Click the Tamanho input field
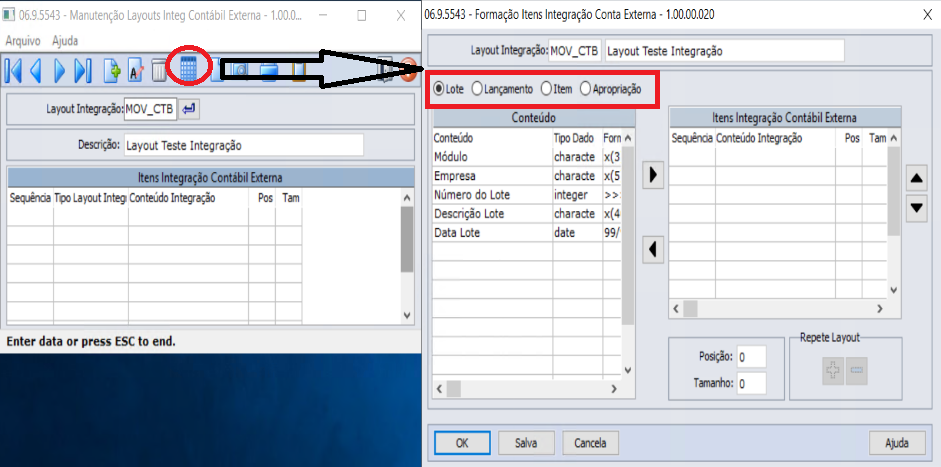Image resolution: width=941 pixels, height=467 pixels. tap(751, 383)
